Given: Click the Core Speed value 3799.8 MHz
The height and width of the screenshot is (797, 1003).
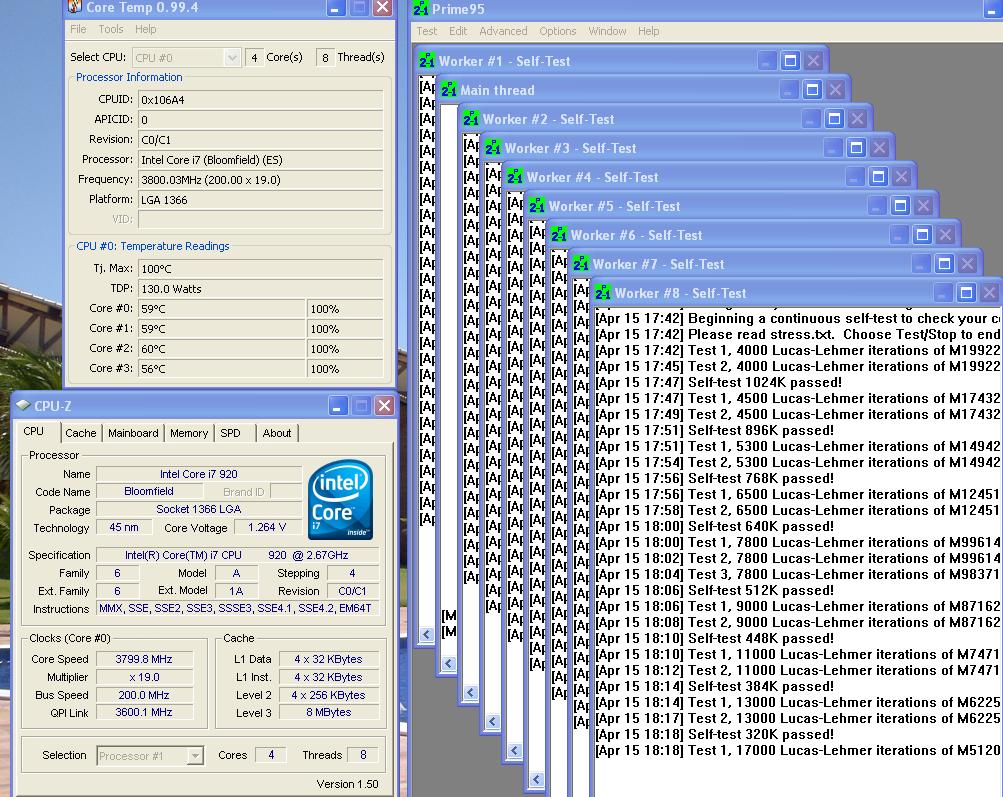Looking at the screenshot, I should coord(144,659).
